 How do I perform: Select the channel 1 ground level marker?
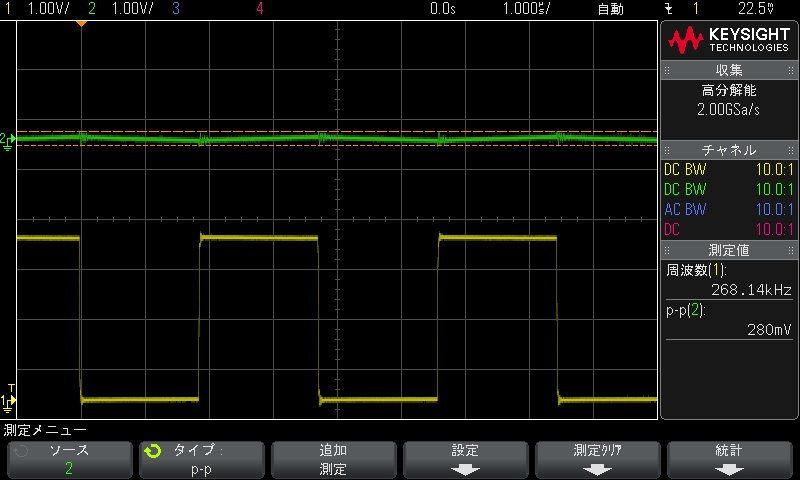pos(7,404)
